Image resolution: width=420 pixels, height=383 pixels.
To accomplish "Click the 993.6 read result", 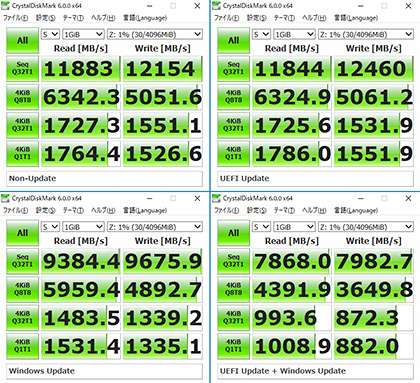I will pos(292,318).
